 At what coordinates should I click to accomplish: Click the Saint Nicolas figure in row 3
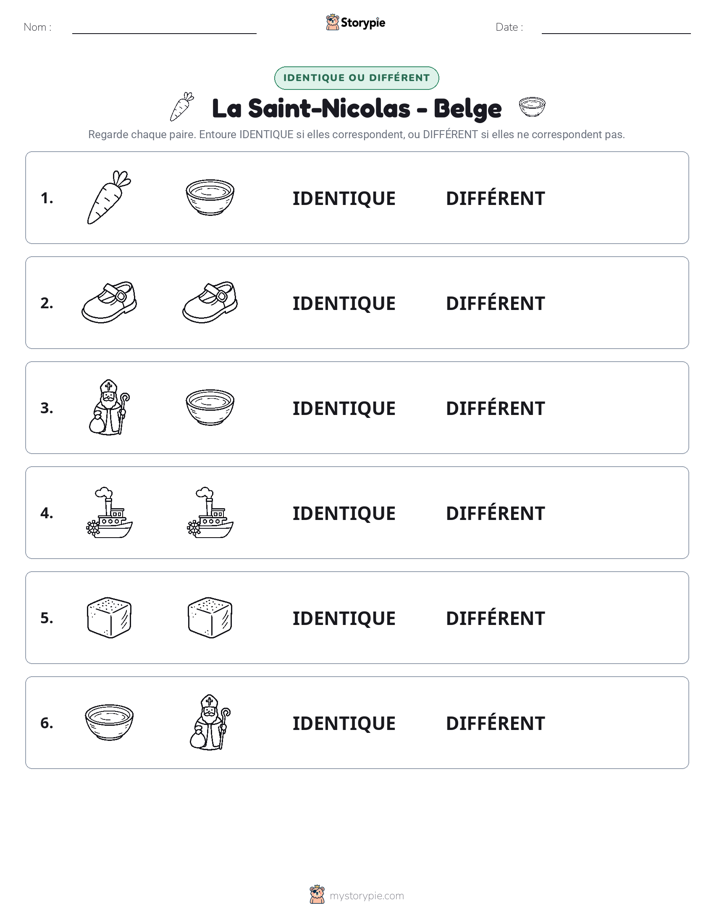coord(109,407)
